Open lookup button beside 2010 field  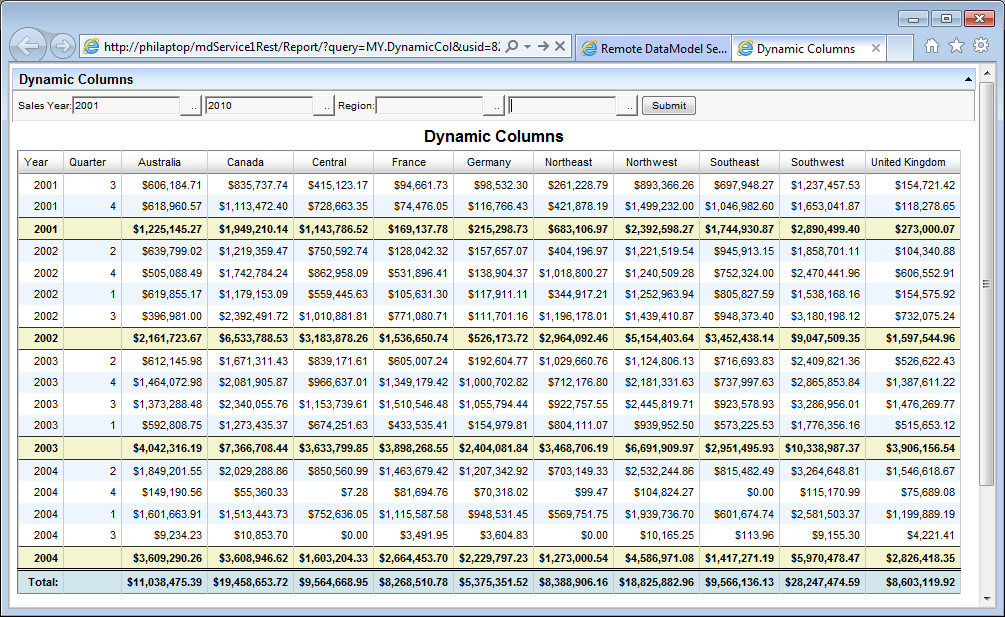tap(324, 106)
